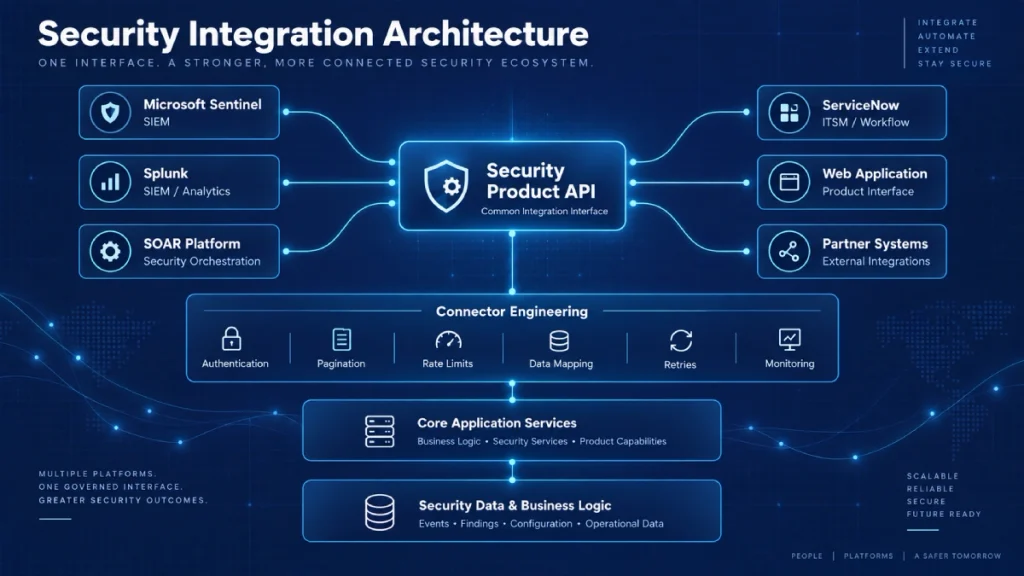
Task: Click the Connector Engineering heading
Action: (x=512, y=312)
